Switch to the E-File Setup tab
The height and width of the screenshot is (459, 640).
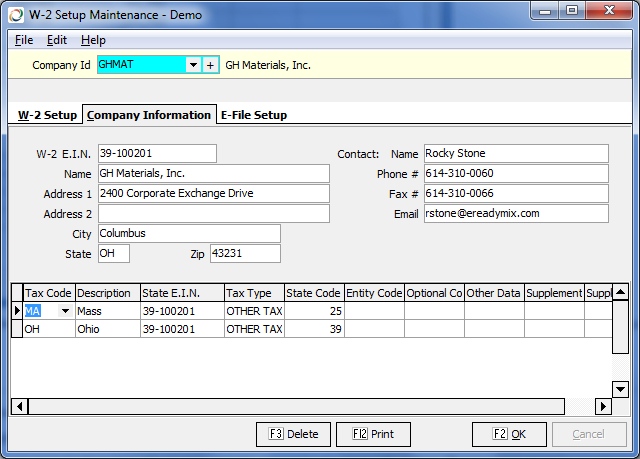tap(254, 115)
